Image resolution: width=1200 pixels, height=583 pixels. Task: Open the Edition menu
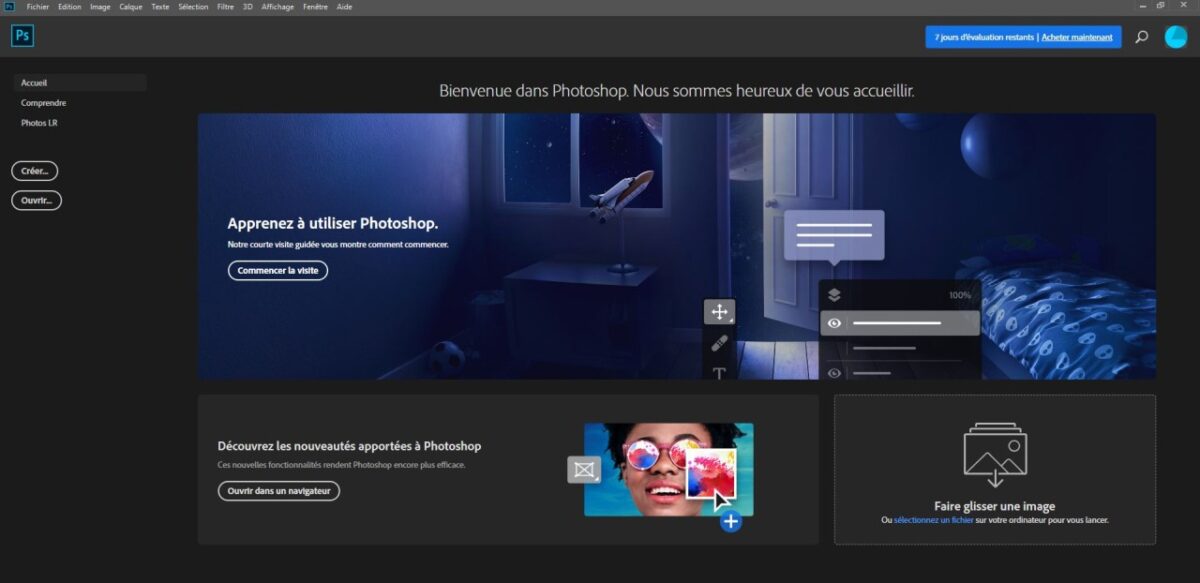[x=70, y=6]
